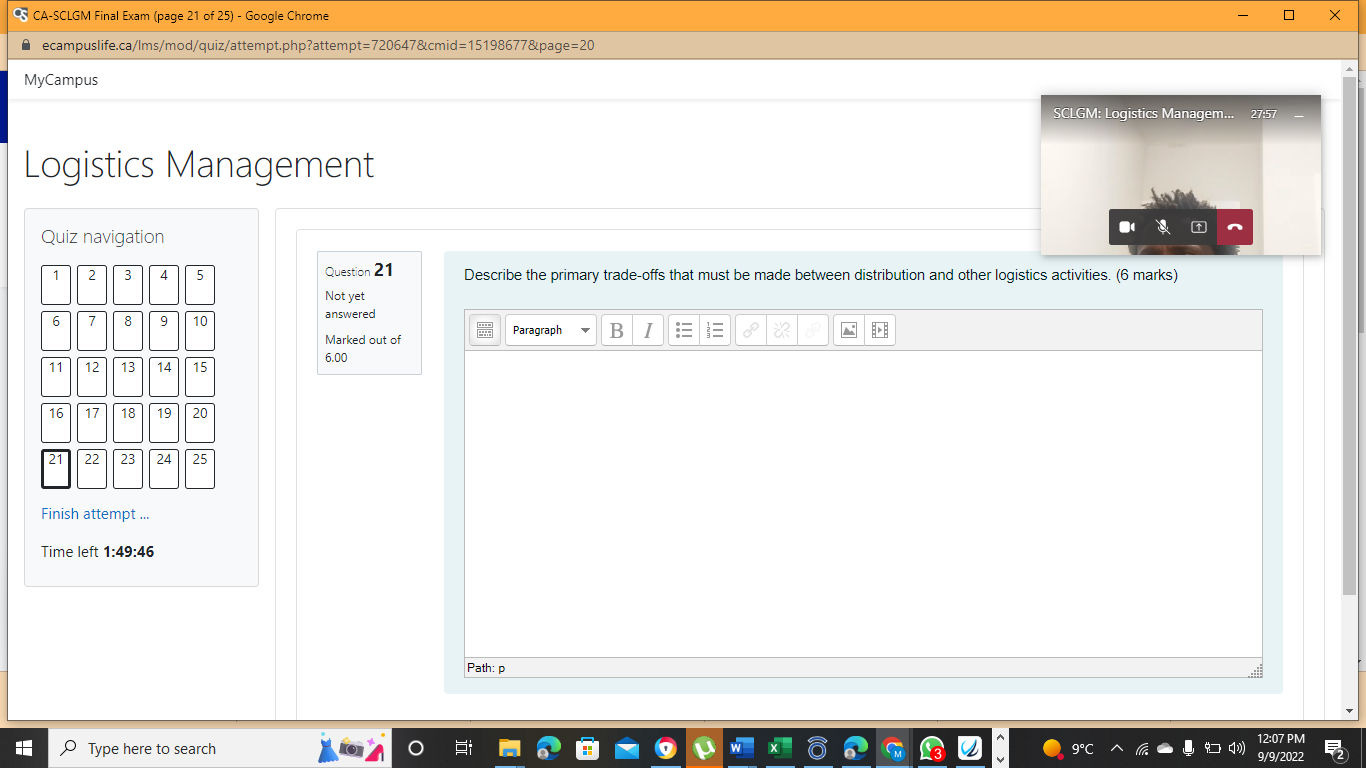Screen dimensions: 1366x768
Task: Click the unlink icon in the editor
Action: pos(782,330)
